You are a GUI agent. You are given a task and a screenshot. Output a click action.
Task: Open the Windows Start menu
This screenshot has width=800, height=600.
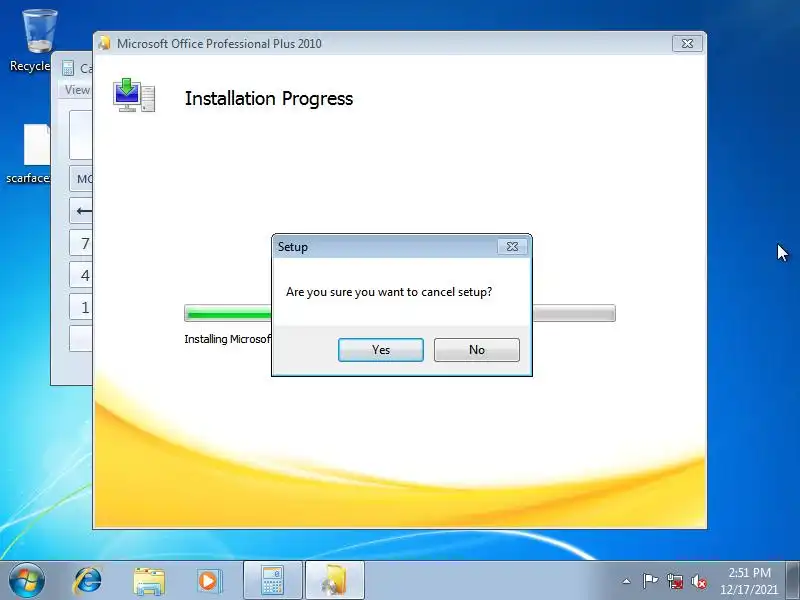(27, 580)
